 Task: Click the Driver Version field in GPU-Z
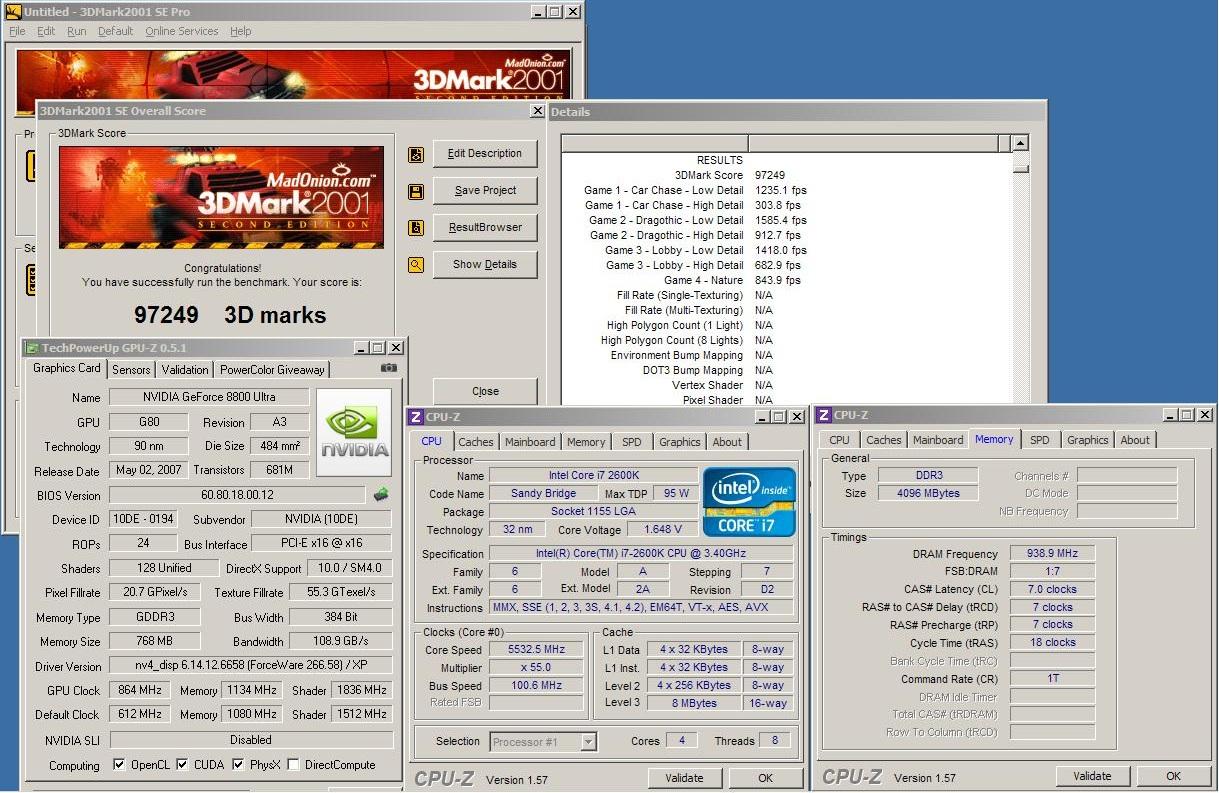click(251, 667)
